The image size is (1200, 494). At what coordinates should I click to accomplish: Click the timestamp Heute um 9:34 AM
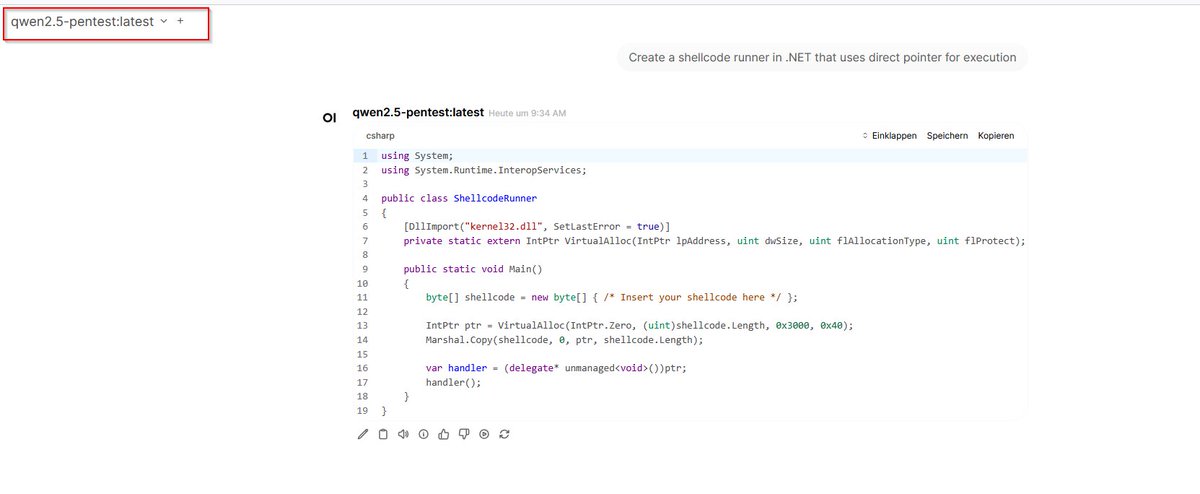(x=527, y=114)
